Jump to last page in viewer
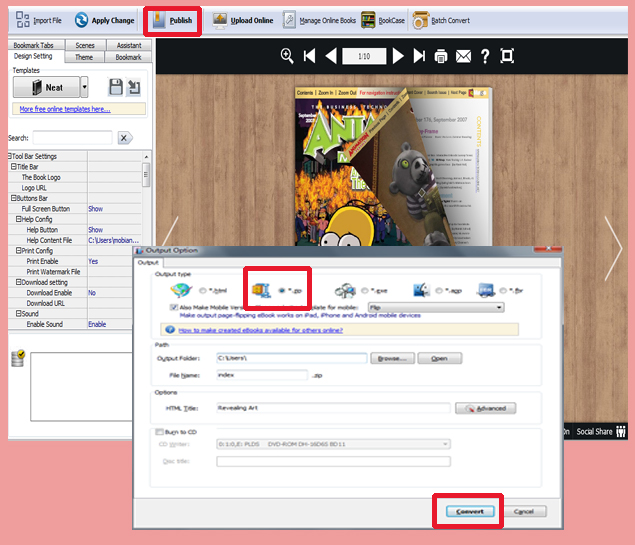Viewport: 635px width, 545px height. [419, 56]
